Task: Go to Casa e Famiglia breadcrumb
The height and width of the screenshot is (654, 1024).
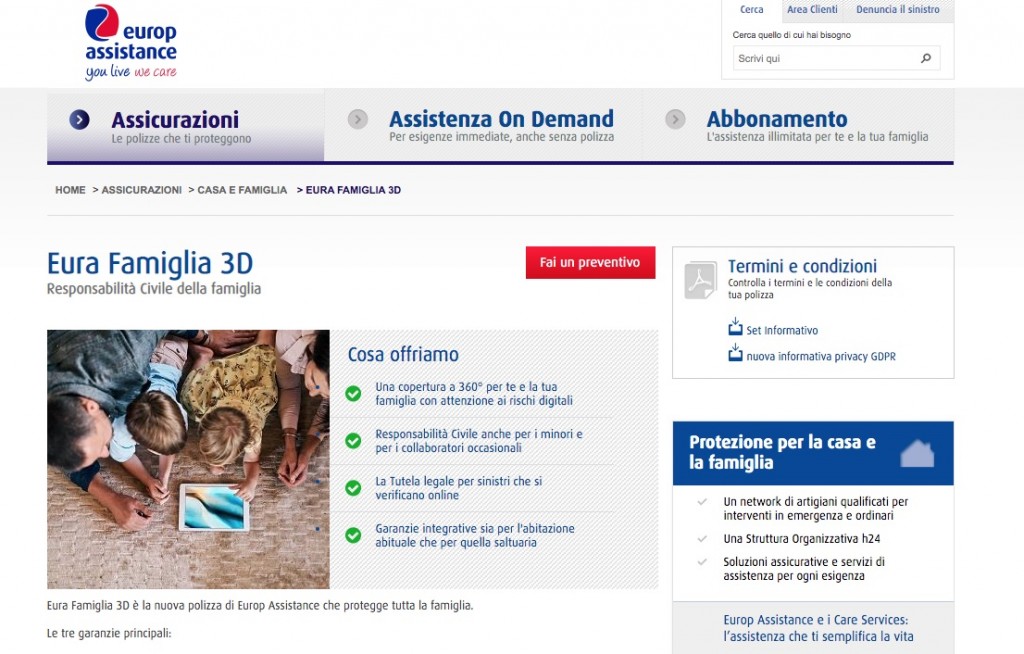Action: (242, 190)
